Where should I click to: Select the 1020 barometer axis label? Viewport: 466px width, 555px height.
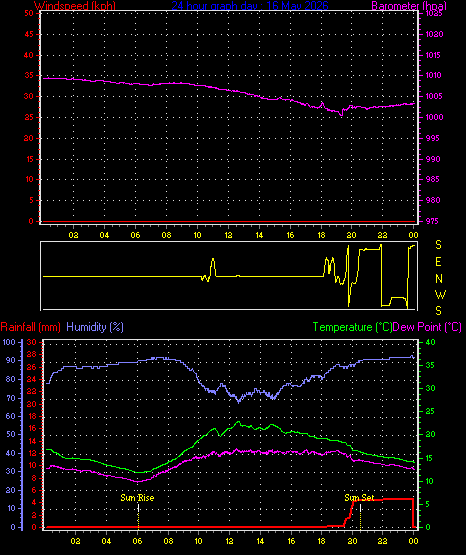pyautogui.click(x=434, y=34)
